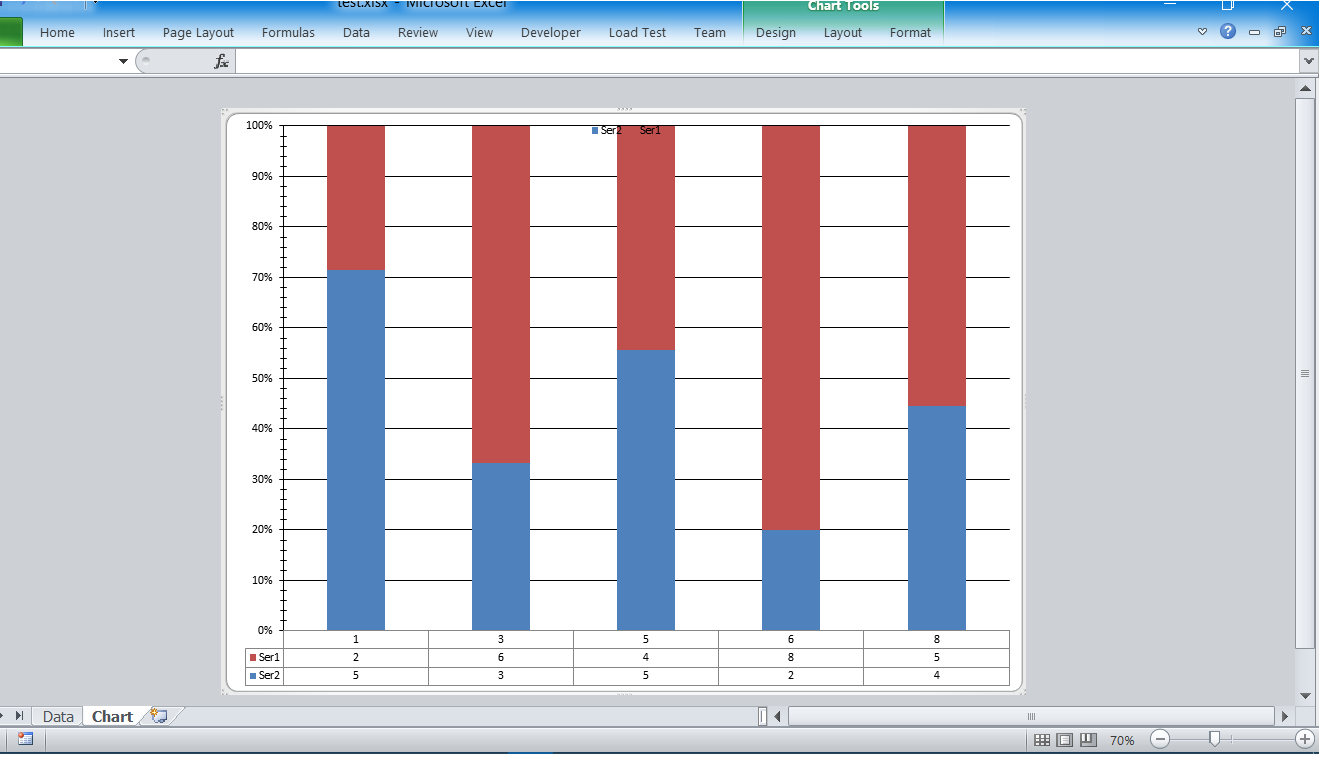Viewport: 1321px width, 757px height.
Task: Switch to the Insert ribbon tab
Action: tap(119, 32)
